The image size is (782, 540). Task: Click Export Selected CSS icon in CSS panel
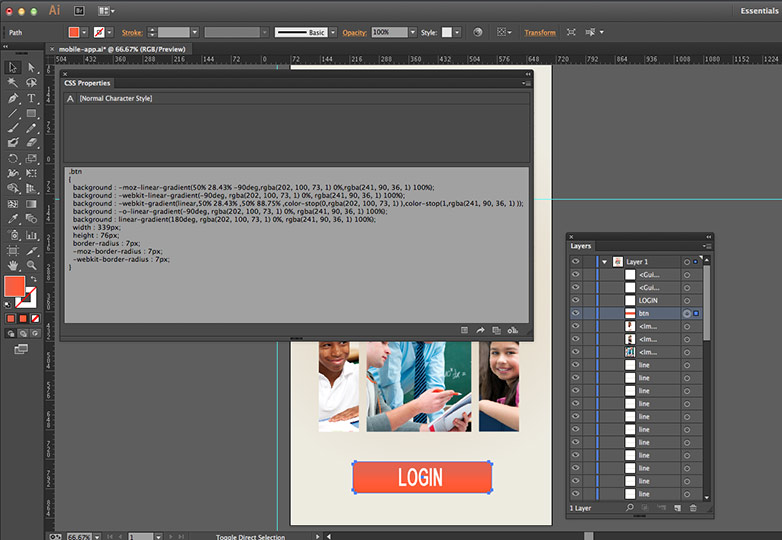click(x=480, y=330)
